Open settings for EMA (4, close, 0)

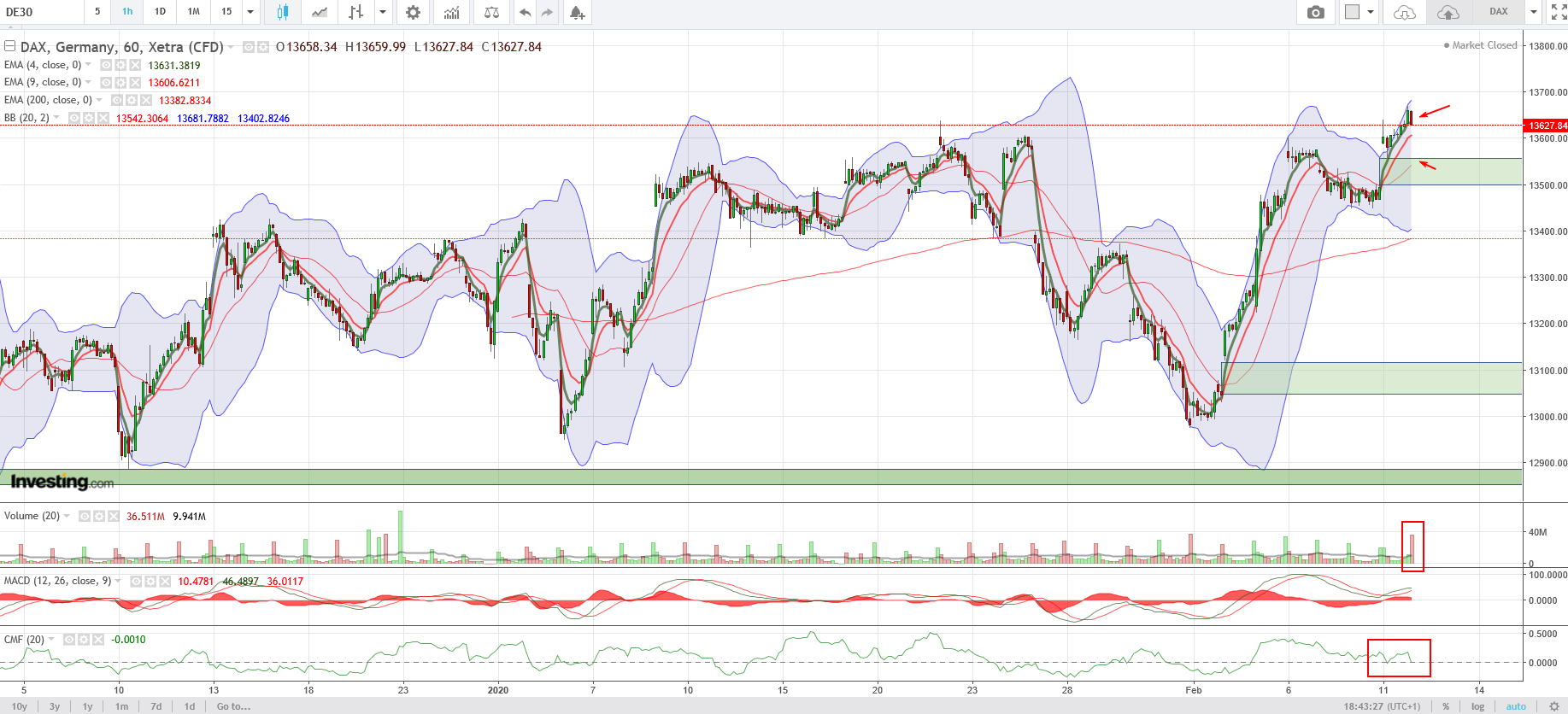click(120, 65)
